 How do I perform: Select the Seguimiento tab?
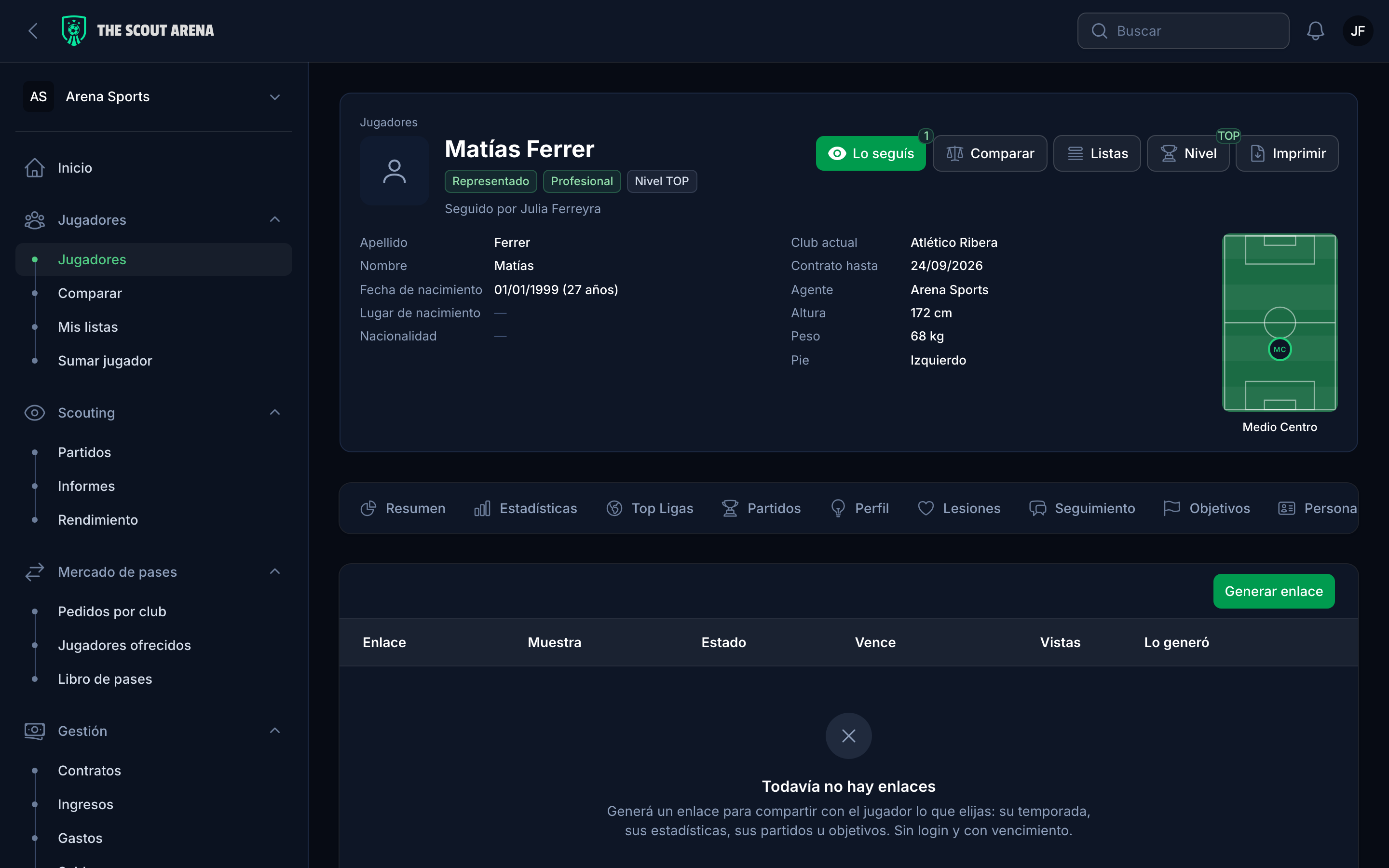[x=1082, y=508]
